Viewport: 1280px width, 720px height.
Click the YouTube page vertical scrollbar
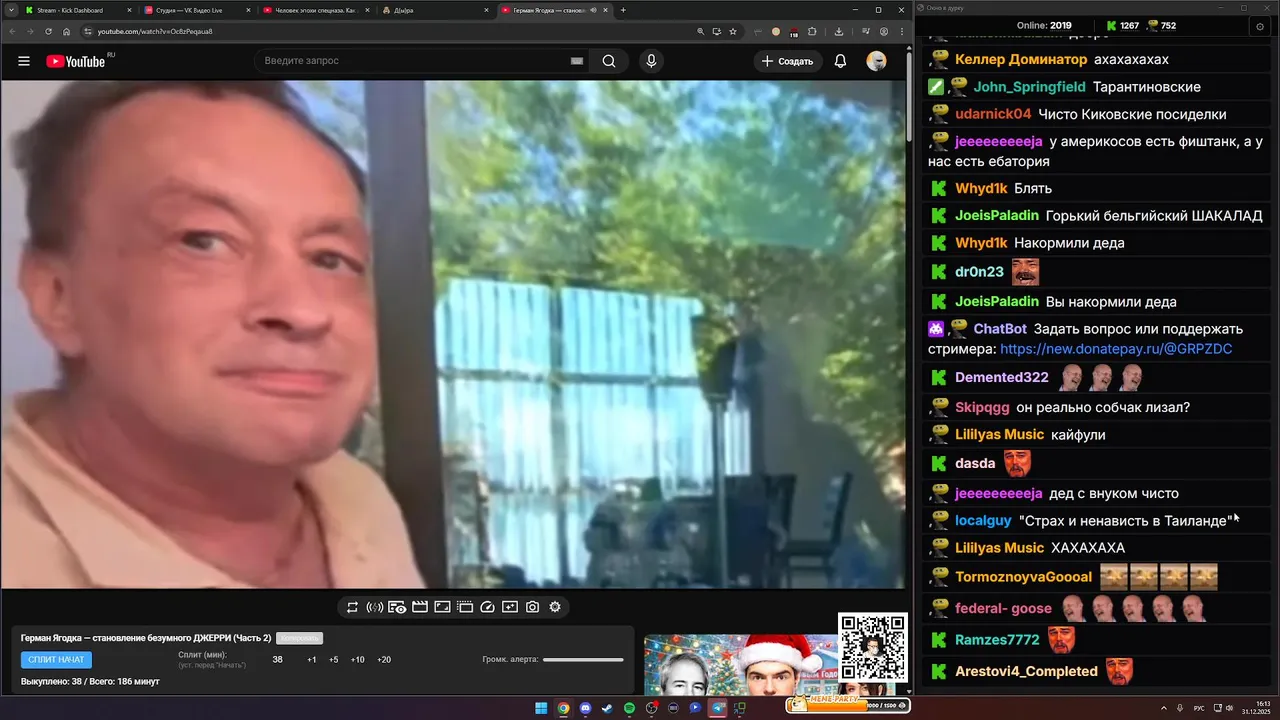tap(908, 95)
